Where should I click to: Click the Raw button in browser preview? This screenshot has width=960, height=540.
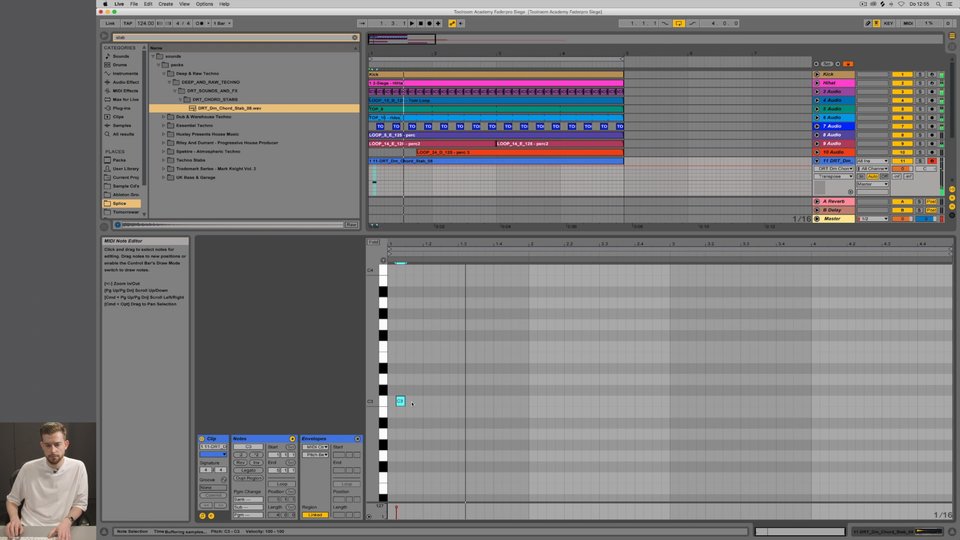[x=351, y=225]
